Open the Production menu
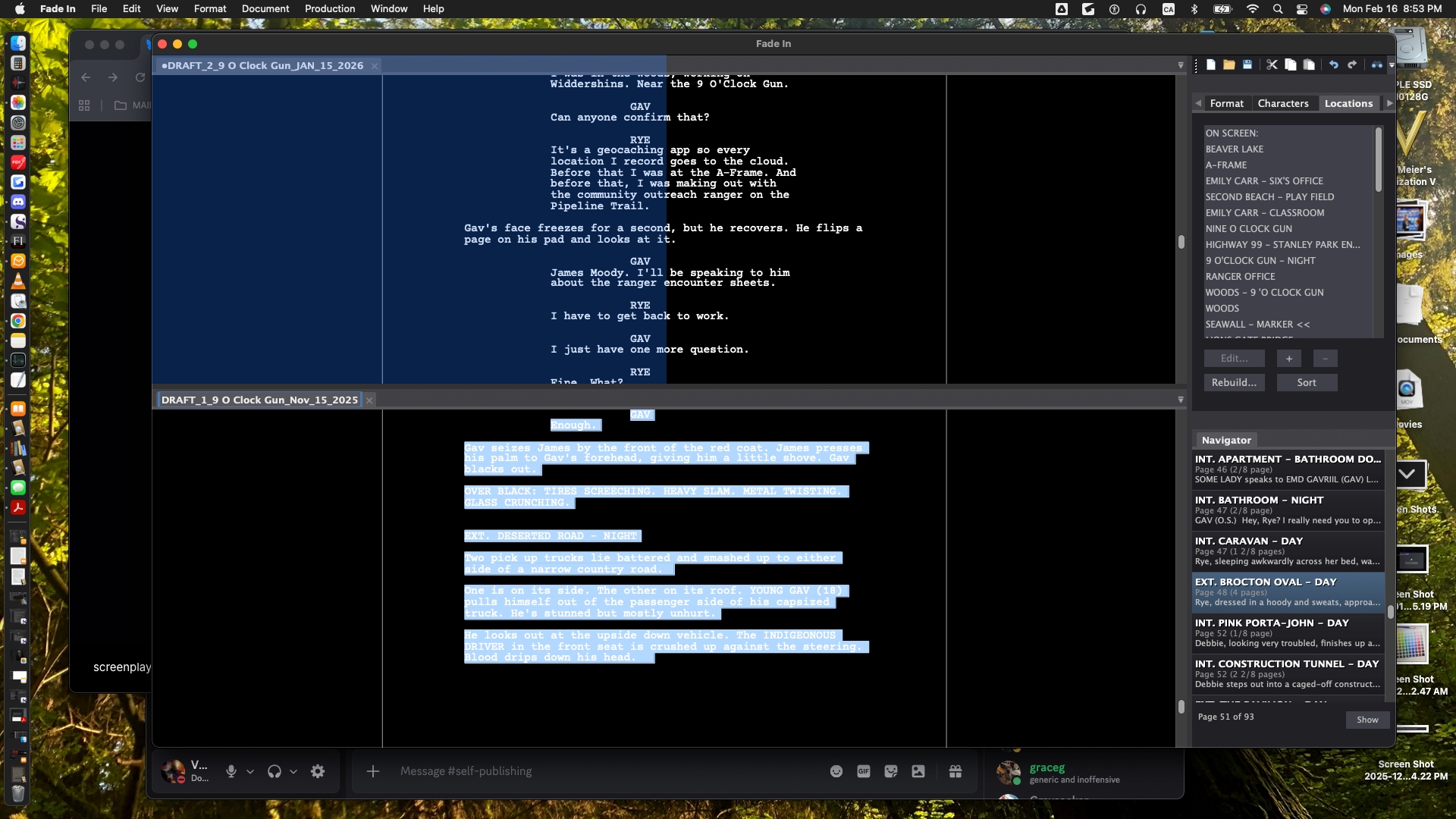Image resolution: width=1456 pixels, height=819 pixels. 329,8
